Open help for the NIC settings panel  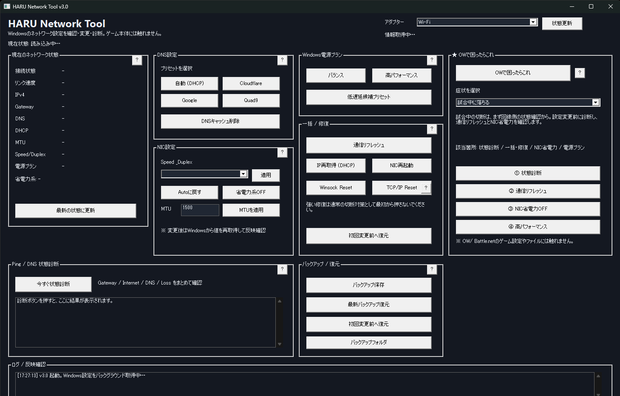pos(282,152)
